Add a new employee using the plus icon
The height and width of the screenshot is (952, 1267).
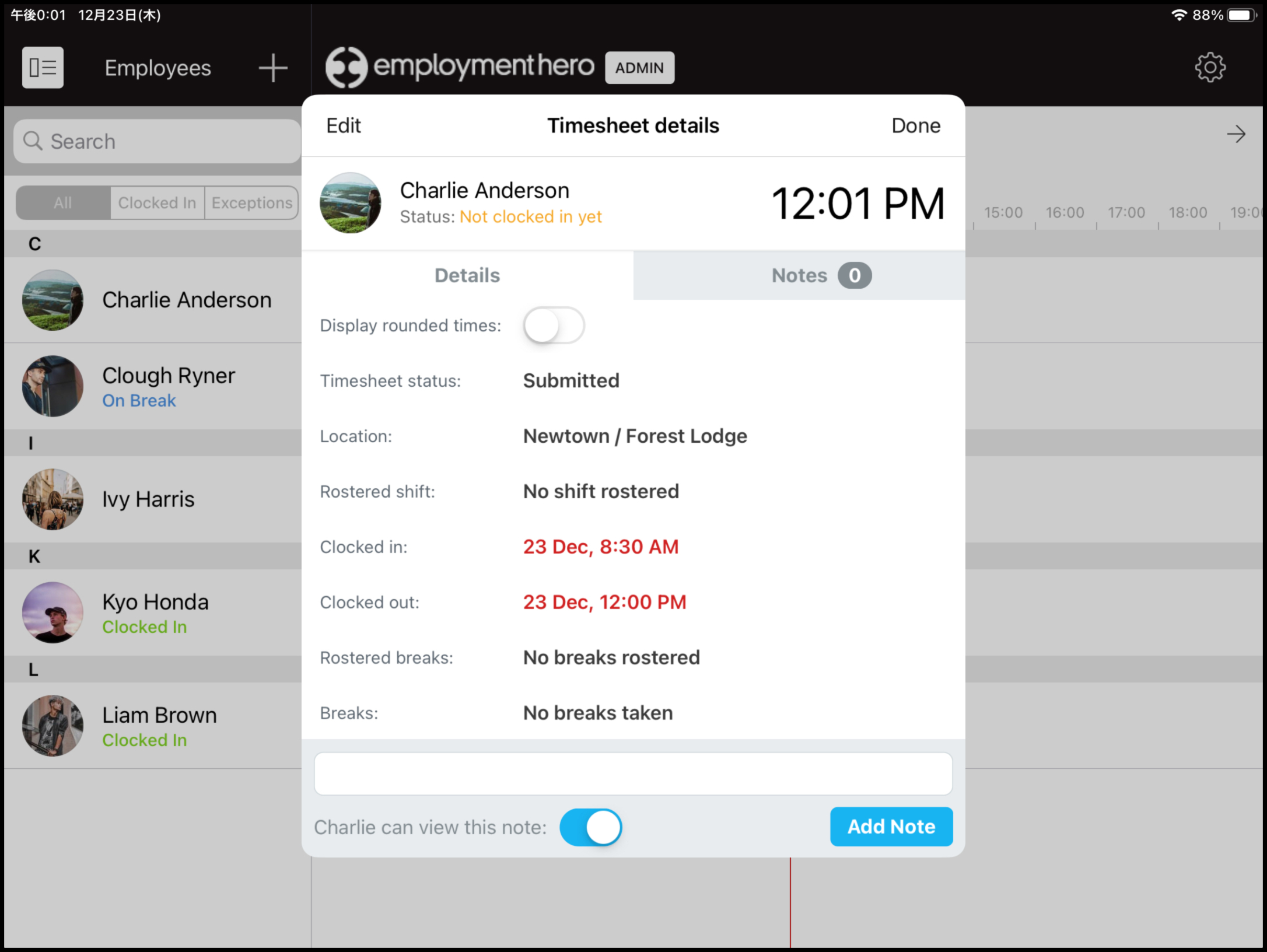(272, 67)
